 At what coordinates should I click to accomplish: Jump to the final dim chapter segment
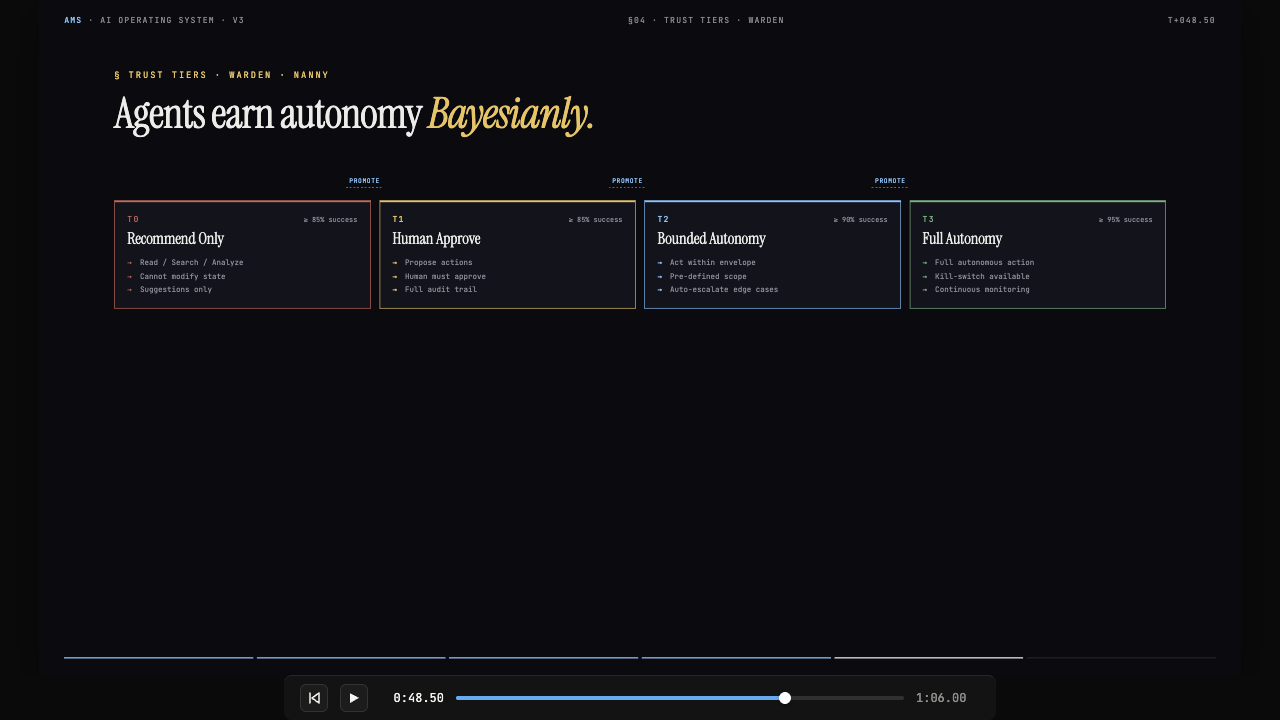(1121, 657)
